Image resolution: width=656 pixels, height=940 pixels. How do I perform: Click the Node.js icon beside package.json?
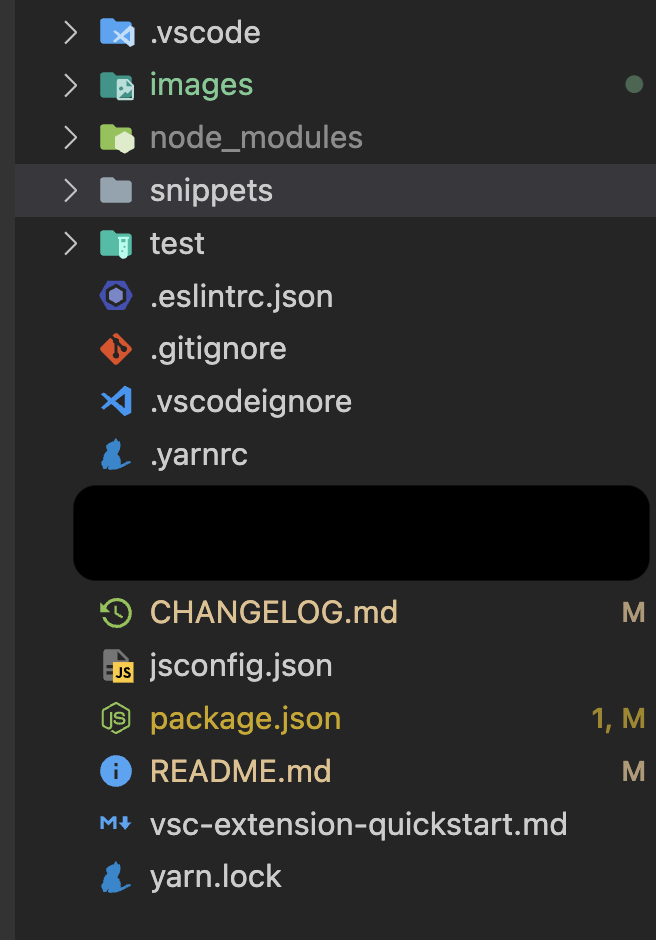[x=117, y=719]
